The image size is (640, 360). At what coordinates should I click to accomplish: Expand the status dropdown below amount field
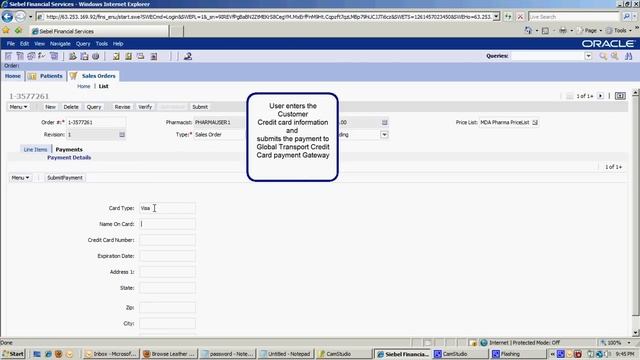[x=384, y=135]
